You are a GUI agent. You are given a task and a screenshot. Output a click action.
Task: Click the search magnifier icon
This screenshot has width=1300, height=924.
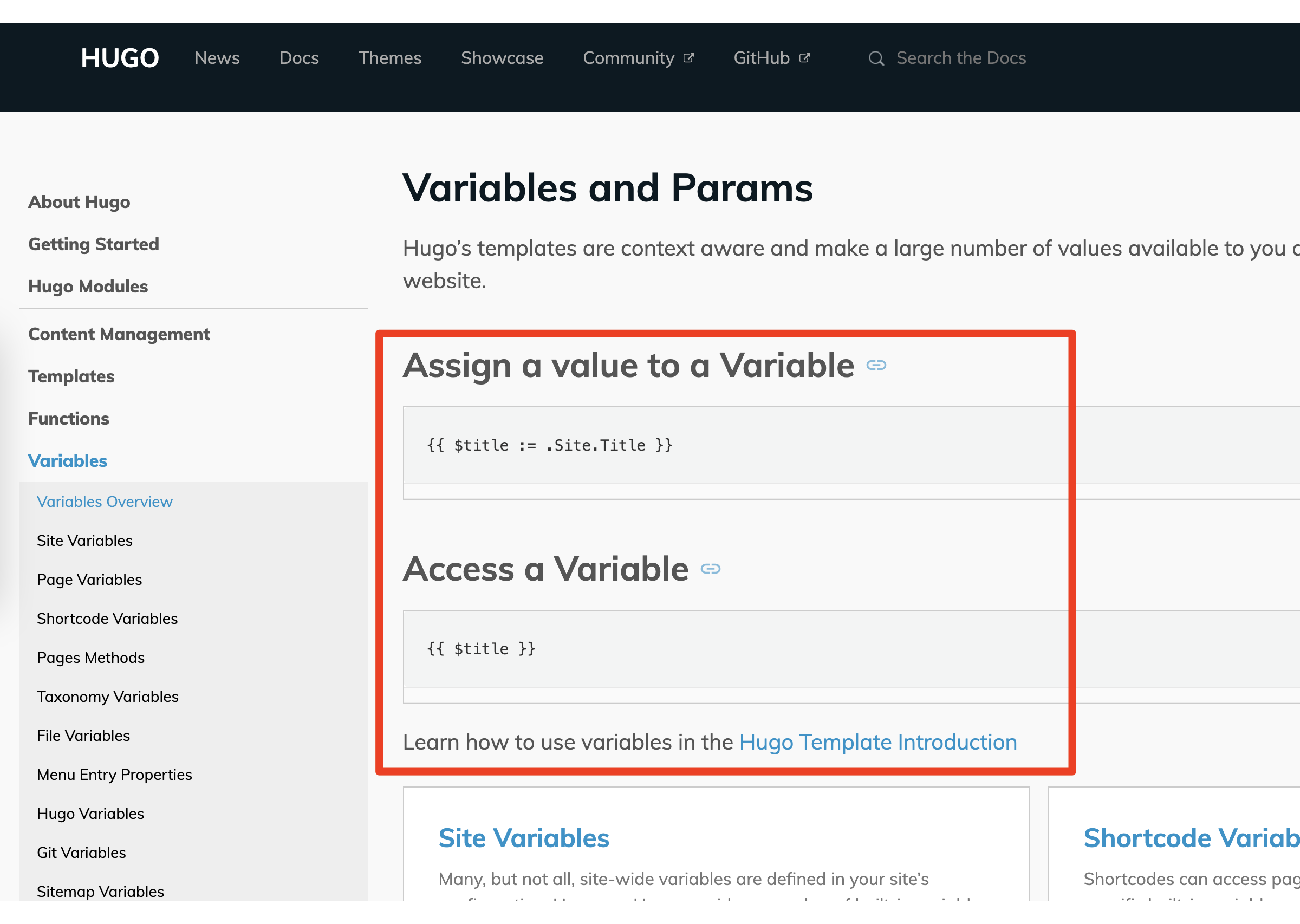(875, 58)
